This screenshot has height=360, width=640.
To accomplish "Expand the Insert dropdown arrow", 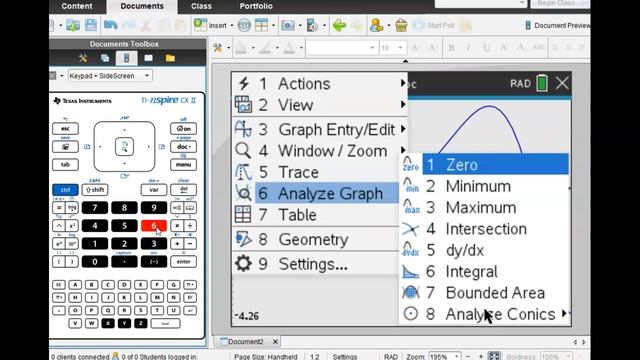I will 232,26.
